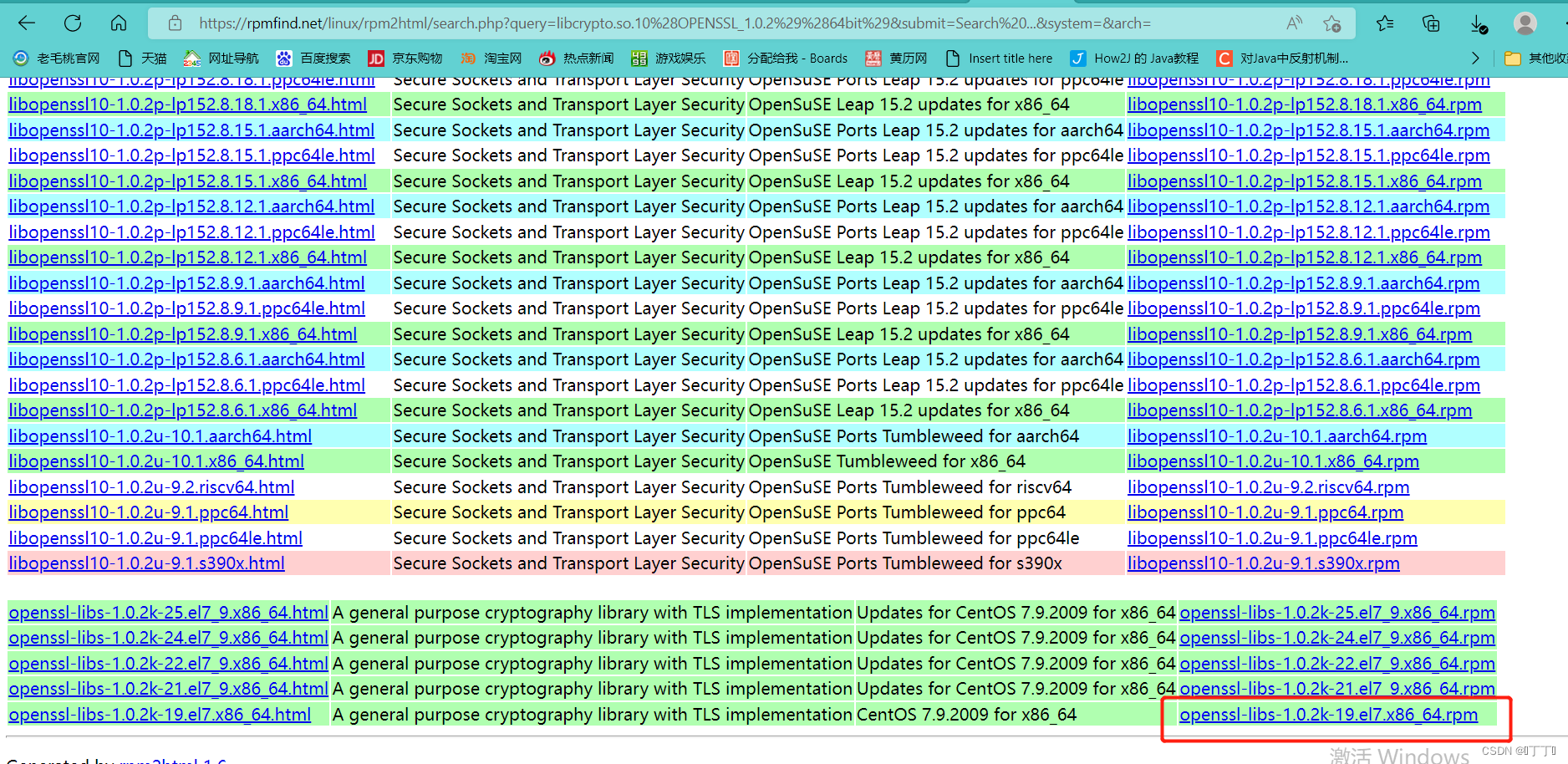Open the 网址导航 bookmark
This screenshot has width=1568, height=764.
(221, 58)
